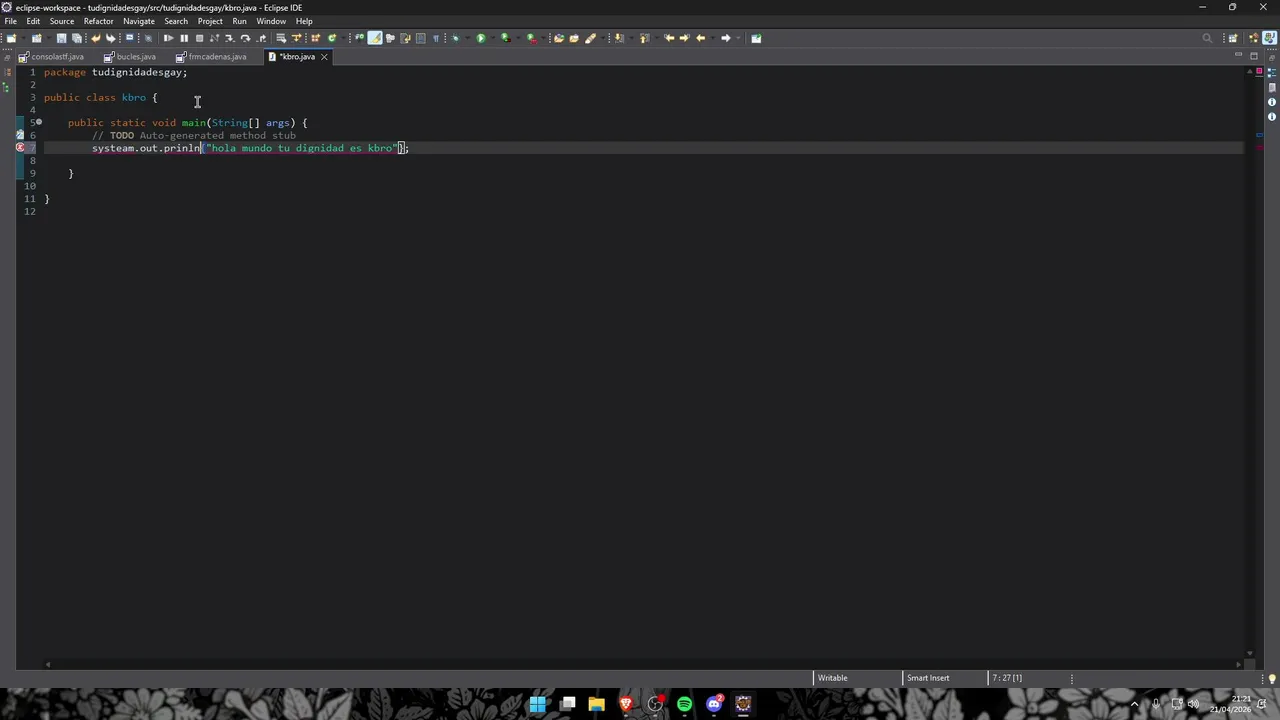Click the red error mark in overview ruler
Viewport: 1280px width, 720px height.
[x=1260, y=148]
